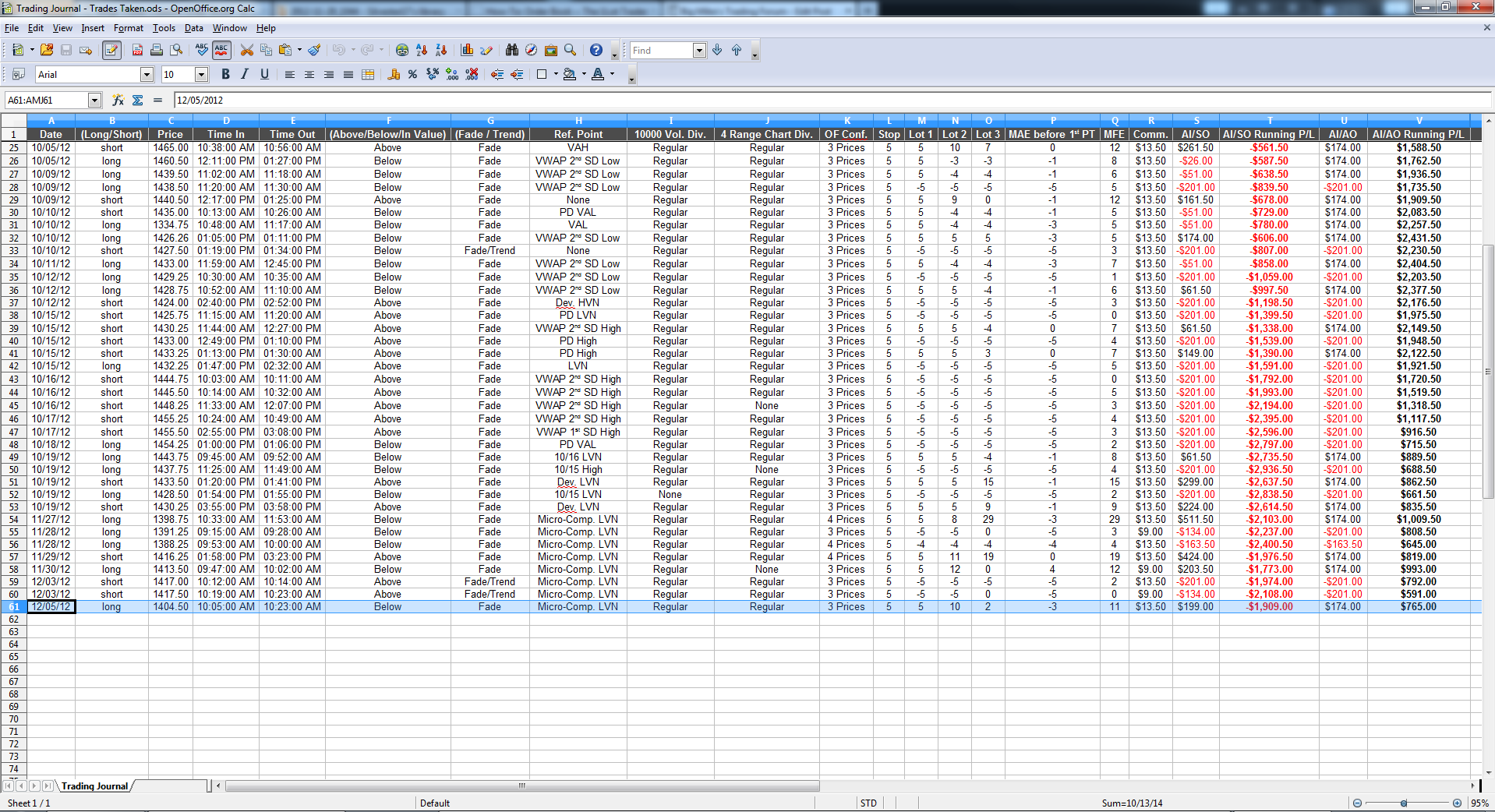
Task: Cut selection with the scissors icon
Action: (x=247, y=50)
